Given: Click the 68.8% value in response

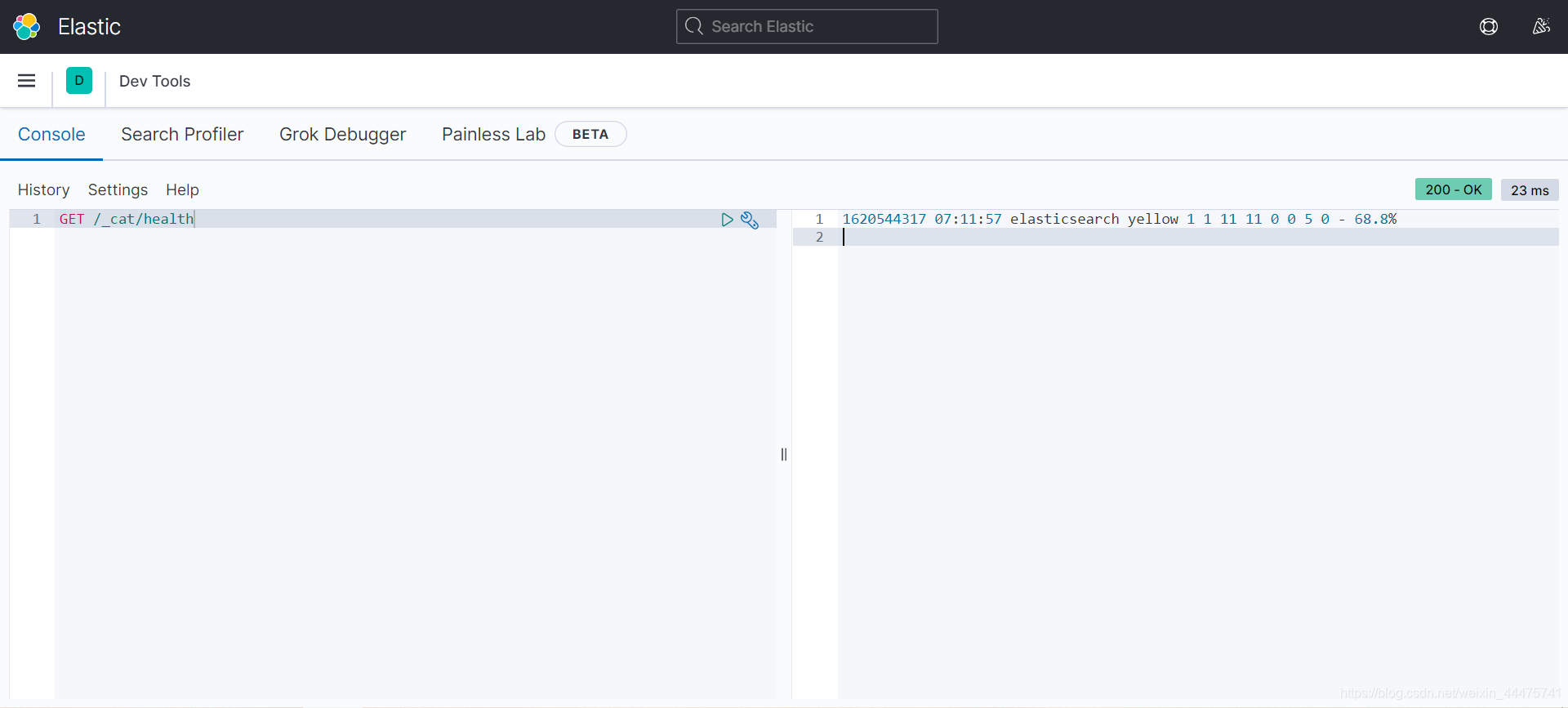Looking at the screenshot, I should click(x=1375, y=219).
